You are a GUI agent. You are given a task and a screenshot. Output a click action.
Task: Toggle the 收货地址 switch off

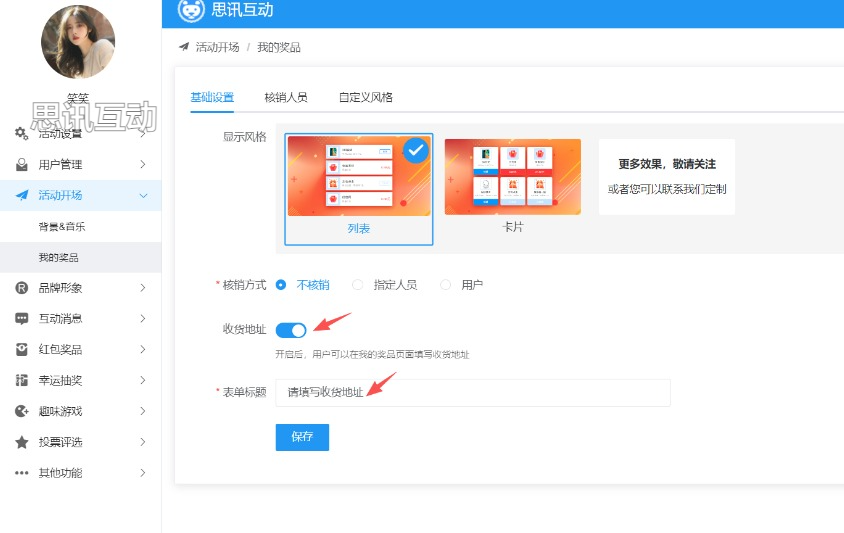(291, 330)
